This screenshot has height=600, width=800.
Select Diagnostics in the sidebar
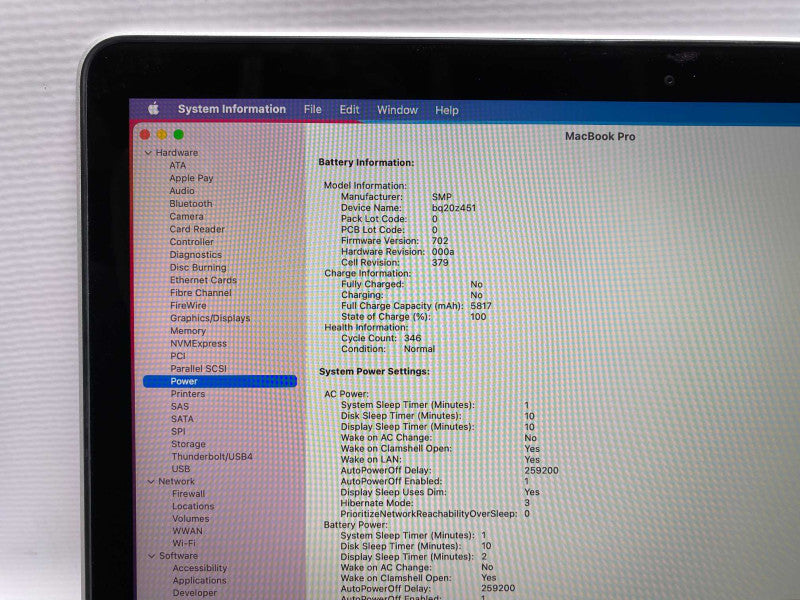pos(195,255)
